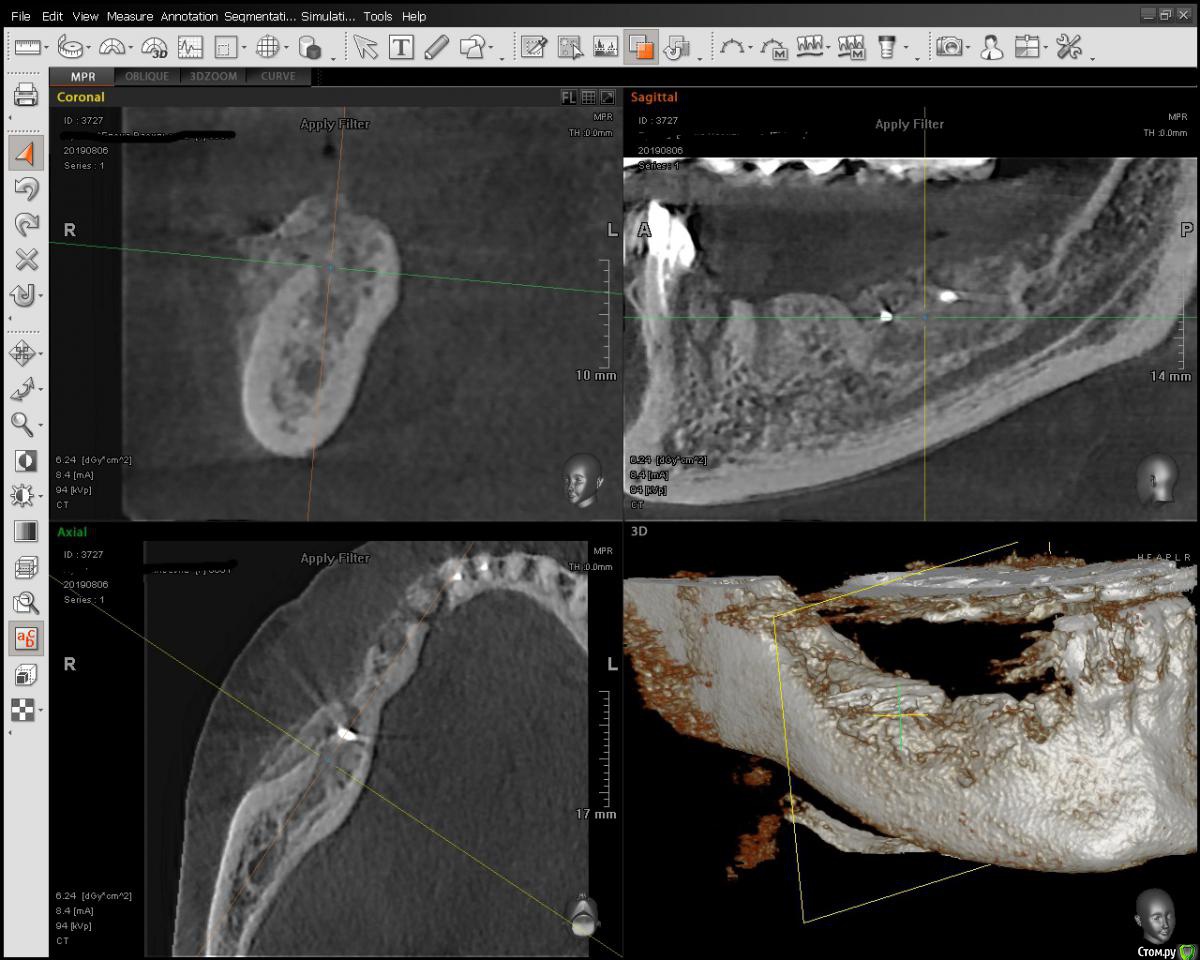This screenshot has height=960, width=1200.
Task: Open the brightness tool dropdown arrow
Action: (40, 497)
